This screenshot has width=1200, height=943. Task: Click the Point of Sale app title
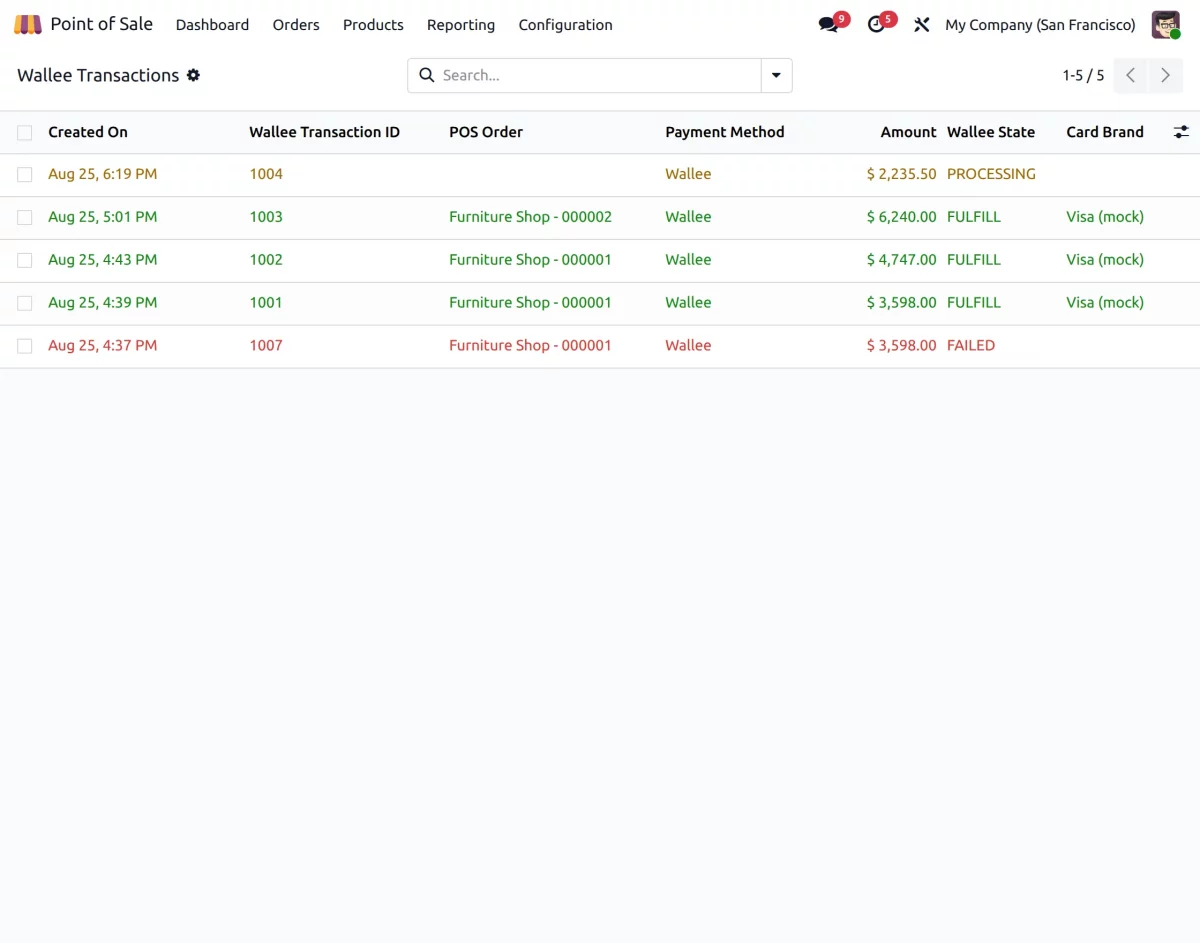pos(102,24)
